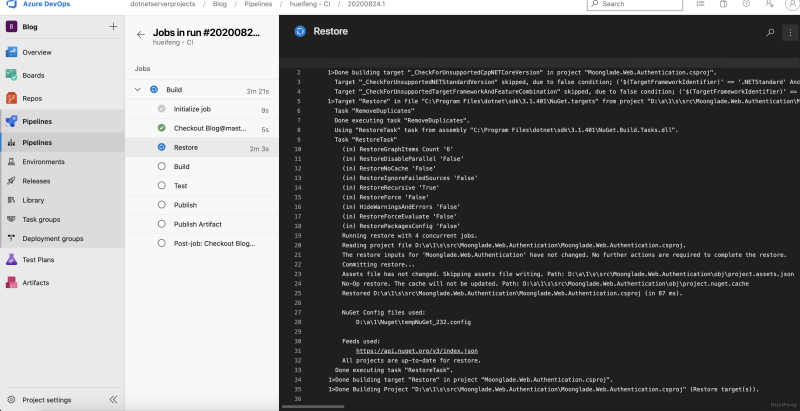Select the Publish step
This screenshot has width=800, height=411.
tap(202, 205)
